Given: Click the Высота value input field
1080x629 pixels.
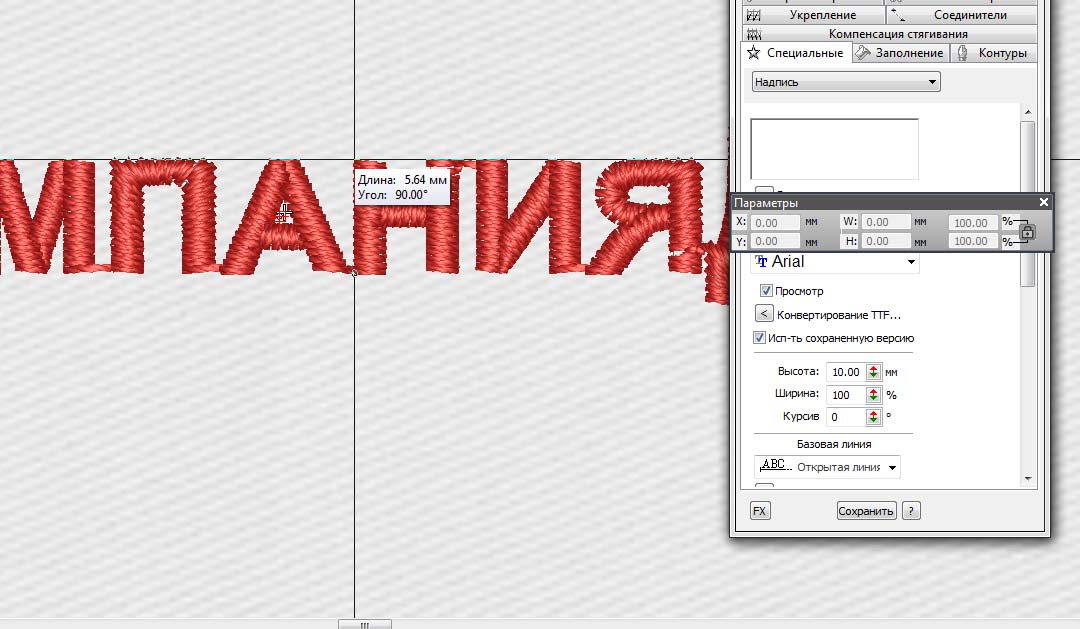Looking at the screenshot, I should [x=845, y=372].
